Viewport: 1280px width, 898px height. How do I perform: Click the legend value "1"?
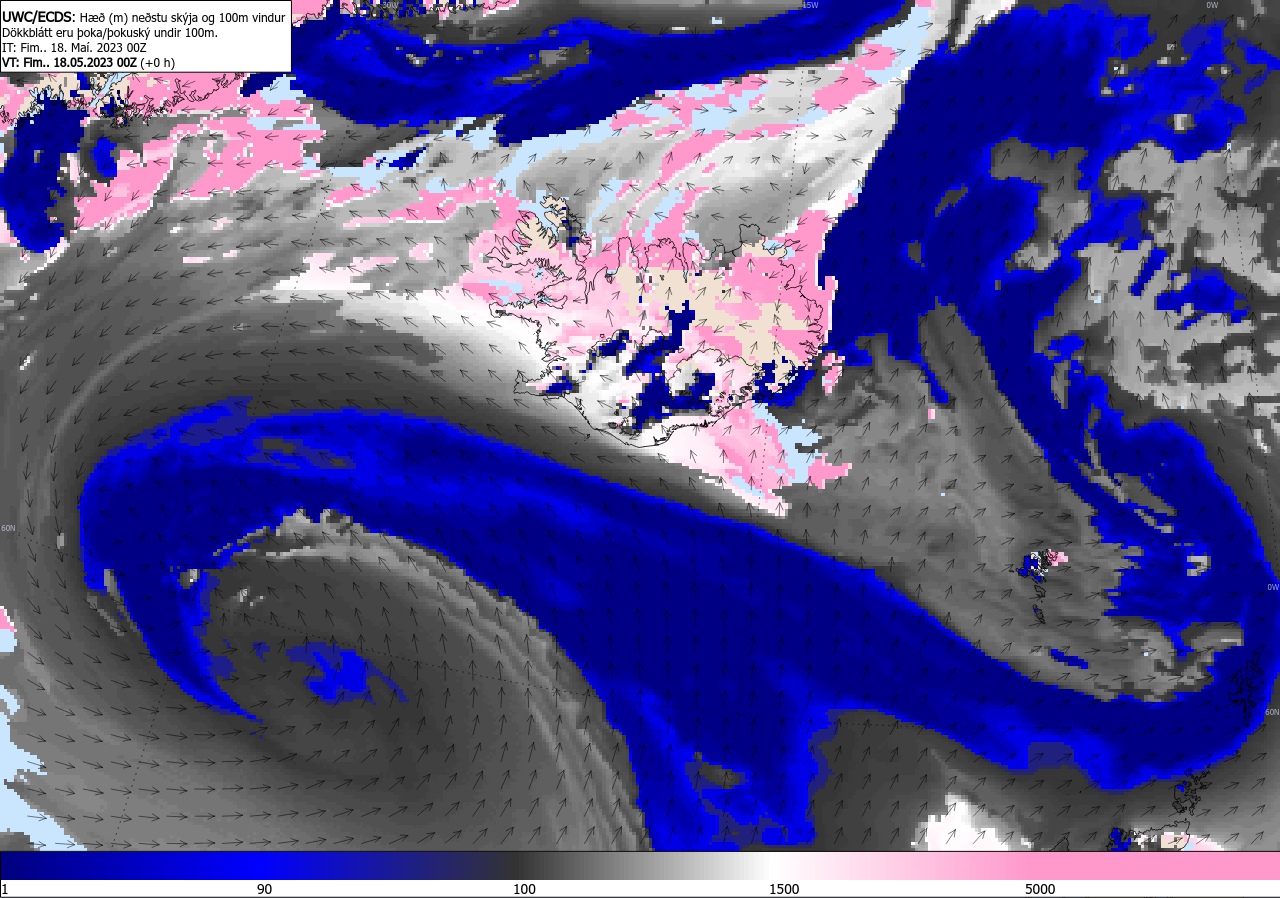point(5,889)
